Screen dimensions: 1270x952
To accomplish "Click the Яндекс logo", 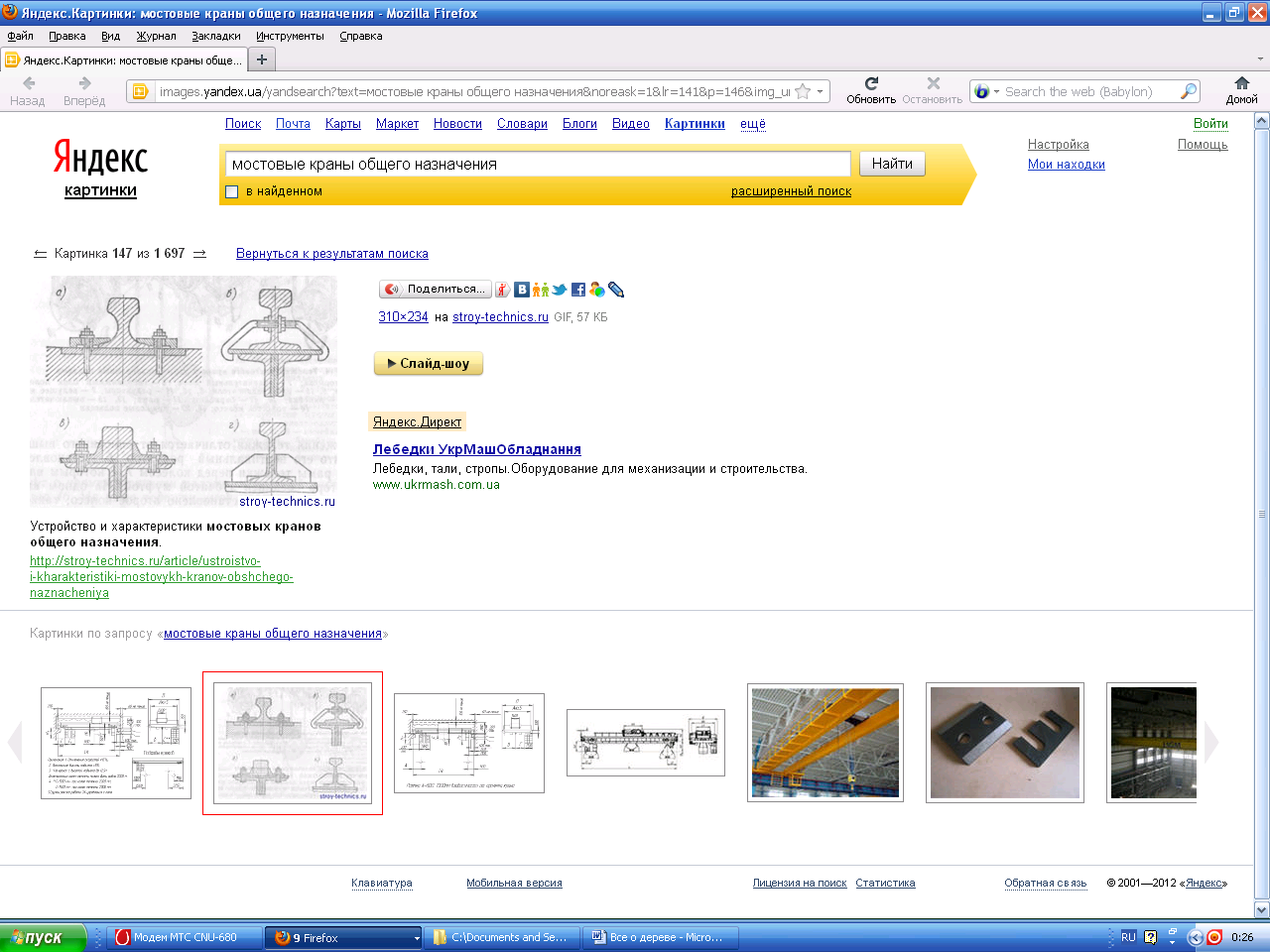I will pos(100,158).
